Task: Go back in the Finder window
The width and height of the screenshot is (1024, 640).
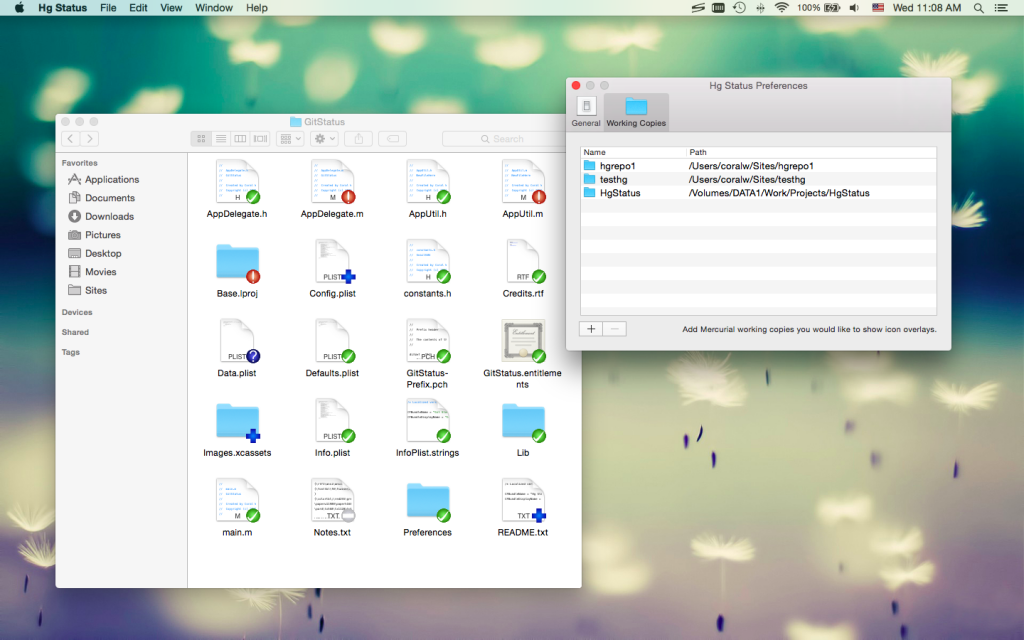Action: point(71,138)
